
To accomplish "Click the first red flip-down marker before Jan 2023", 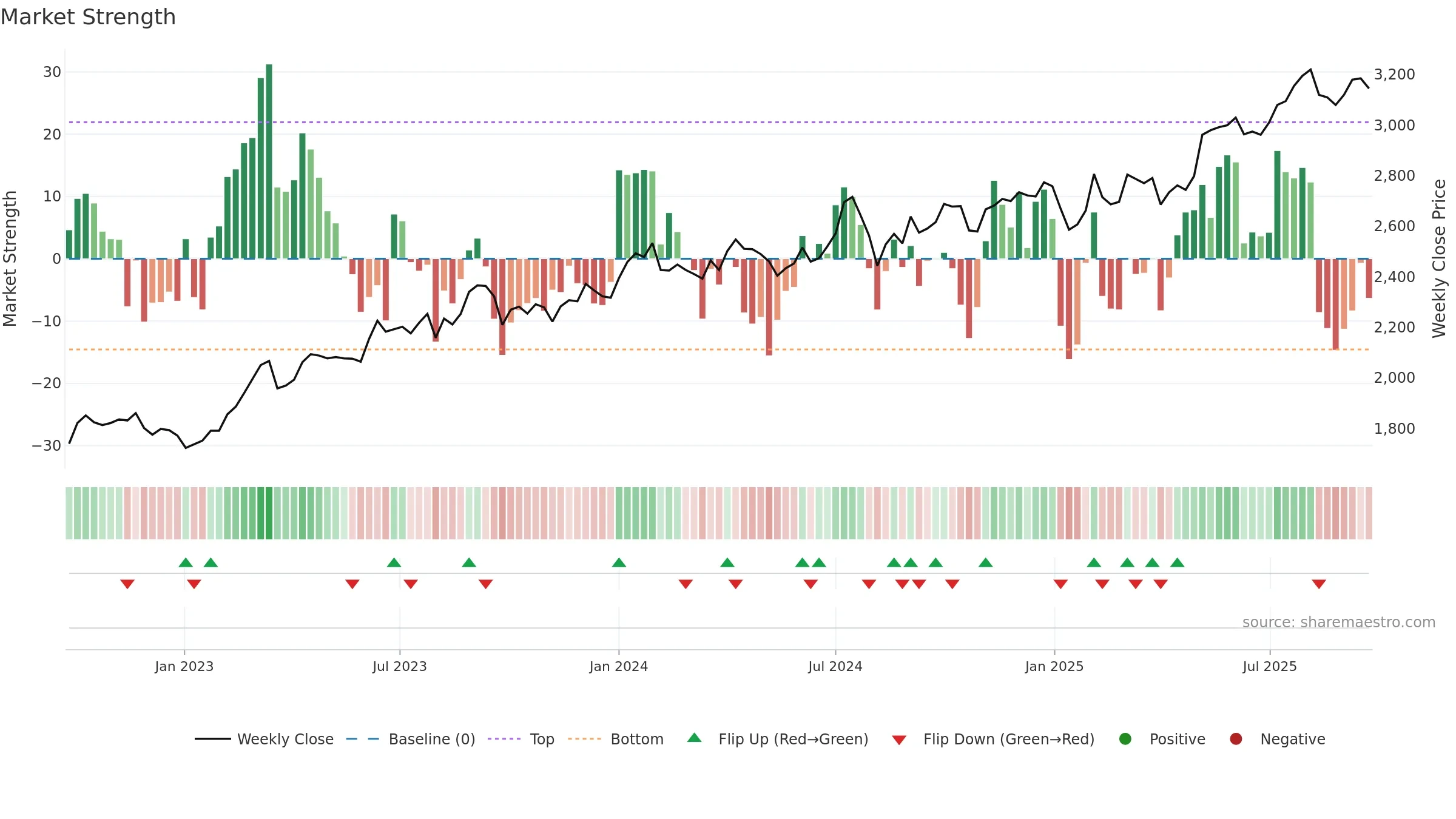I will [x=127, y=584].
